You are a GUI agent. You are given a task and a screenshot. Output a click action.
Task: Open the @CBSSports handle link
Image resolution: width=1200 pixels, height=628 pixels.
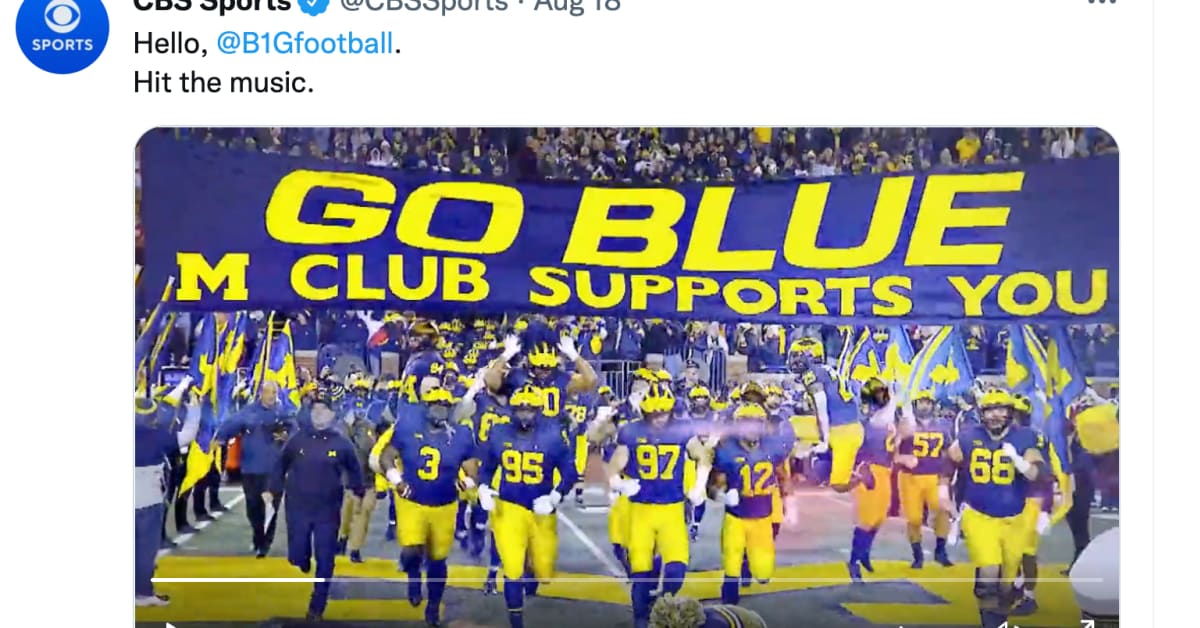[423, 5]
